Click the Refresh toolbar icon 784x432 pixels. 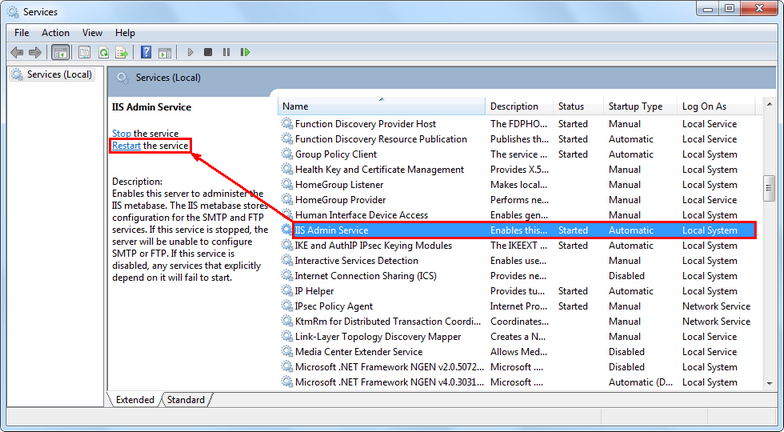point(103,52)
